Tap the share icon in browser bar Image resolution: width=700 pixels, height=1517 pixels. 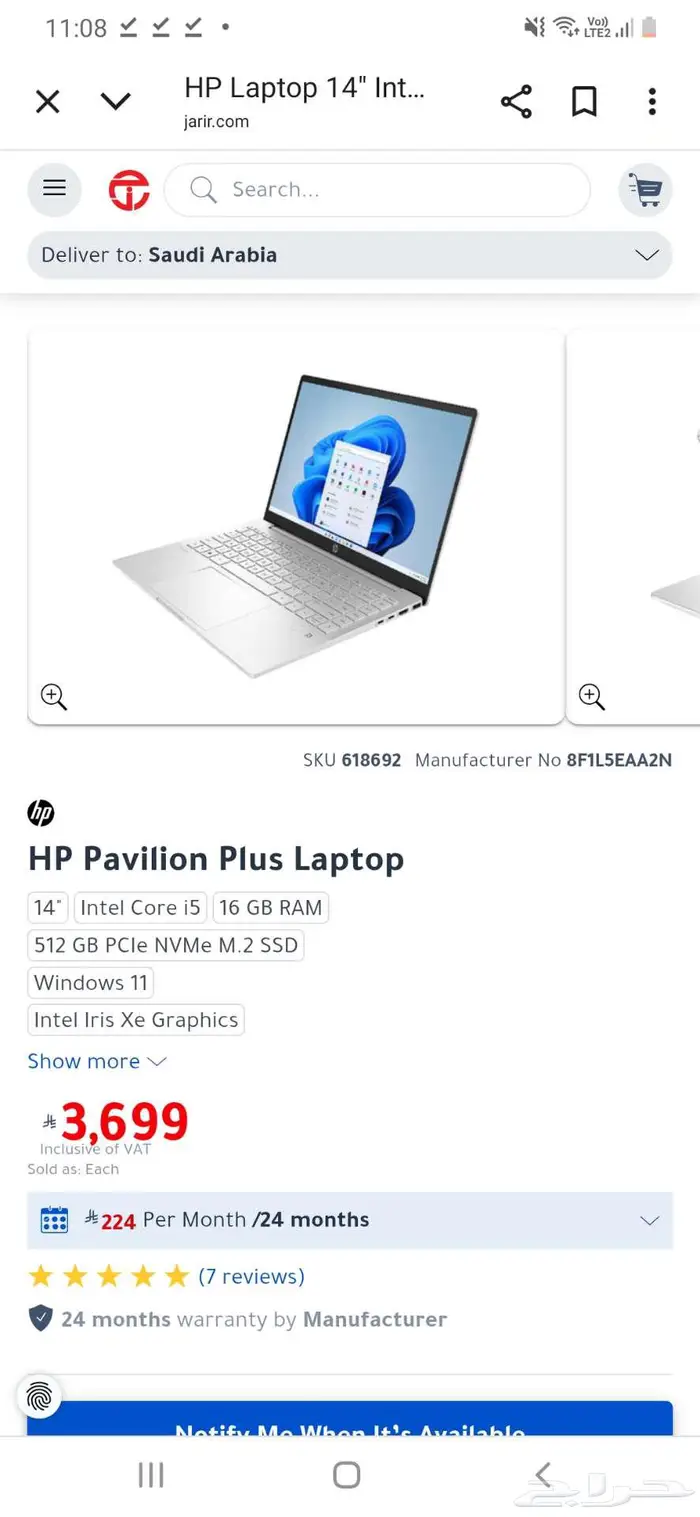516,101
